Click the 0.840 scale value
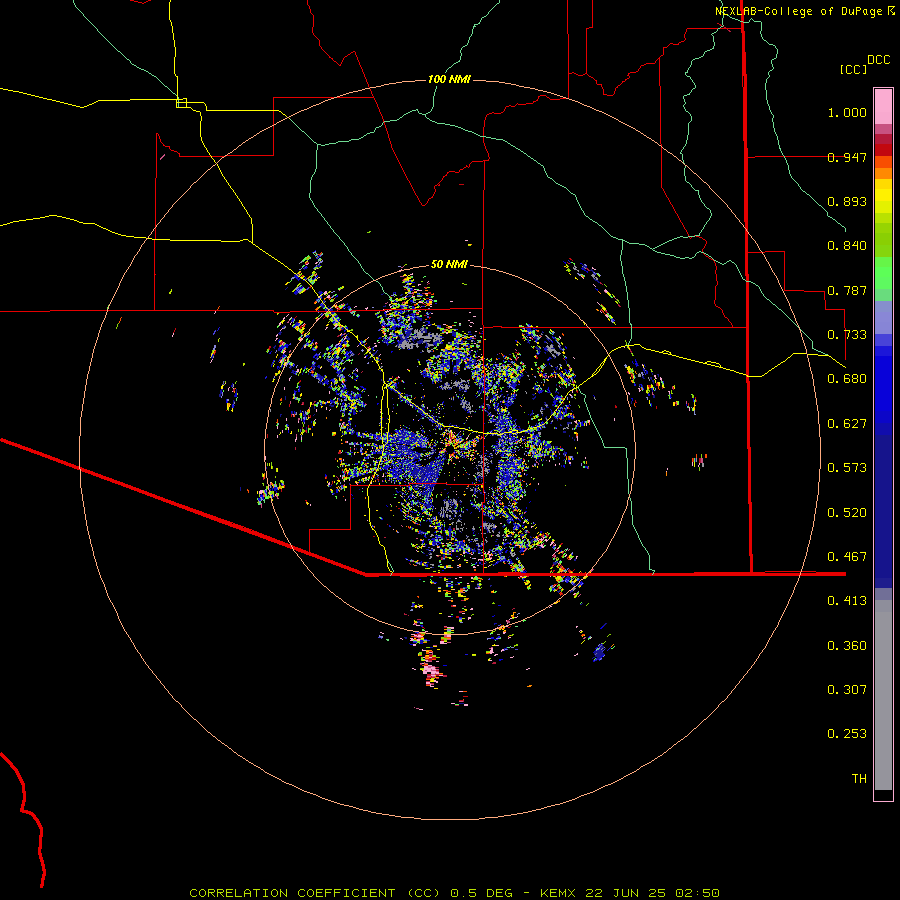Viewport: 900px width, 900px height. (847, 246)
